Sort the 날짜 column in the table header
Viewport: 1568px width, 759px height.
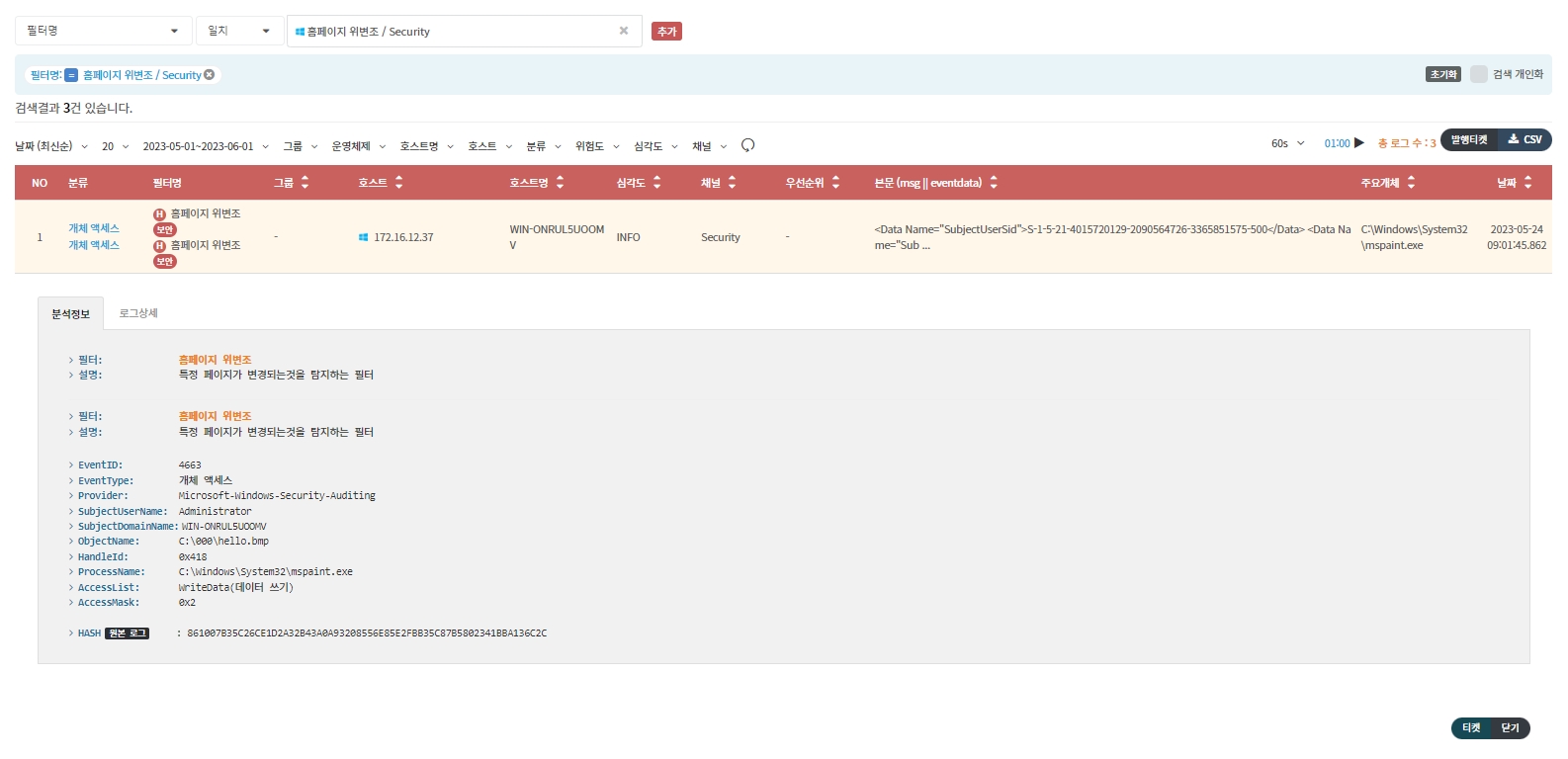coord(1527,183)
